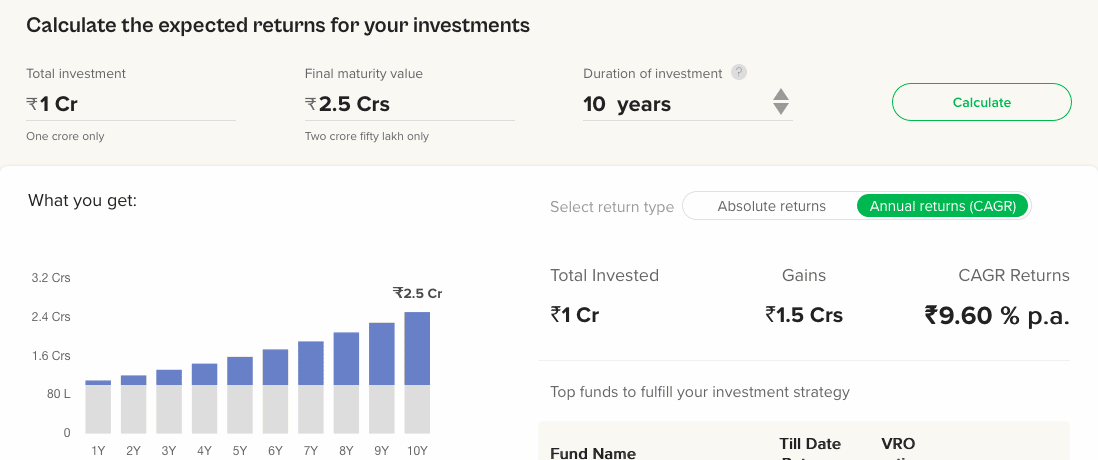Edit the Final maturity value field

[410, 104]
